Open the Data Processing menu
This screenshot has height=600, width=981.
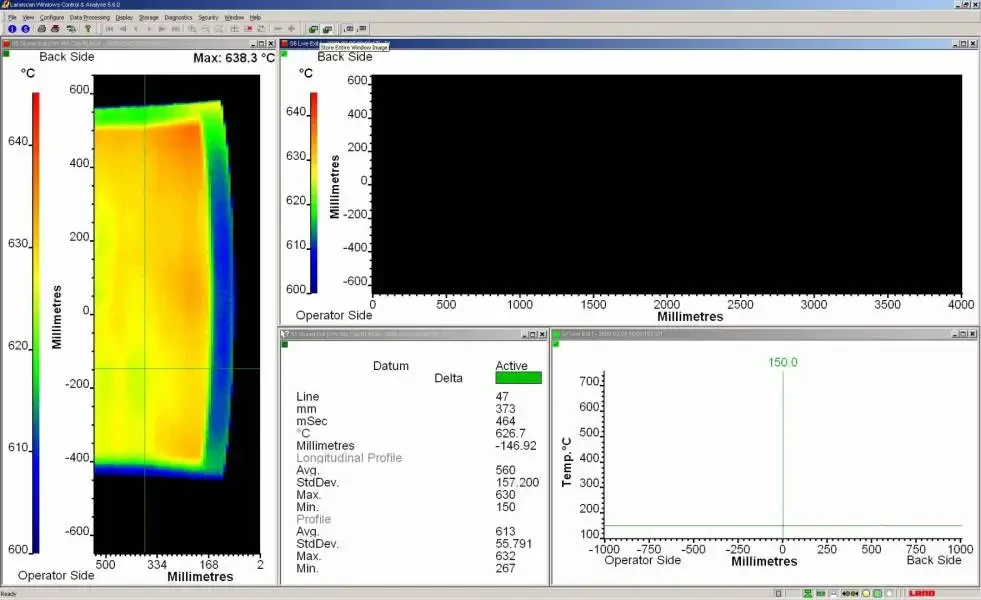tap(89, 17)
